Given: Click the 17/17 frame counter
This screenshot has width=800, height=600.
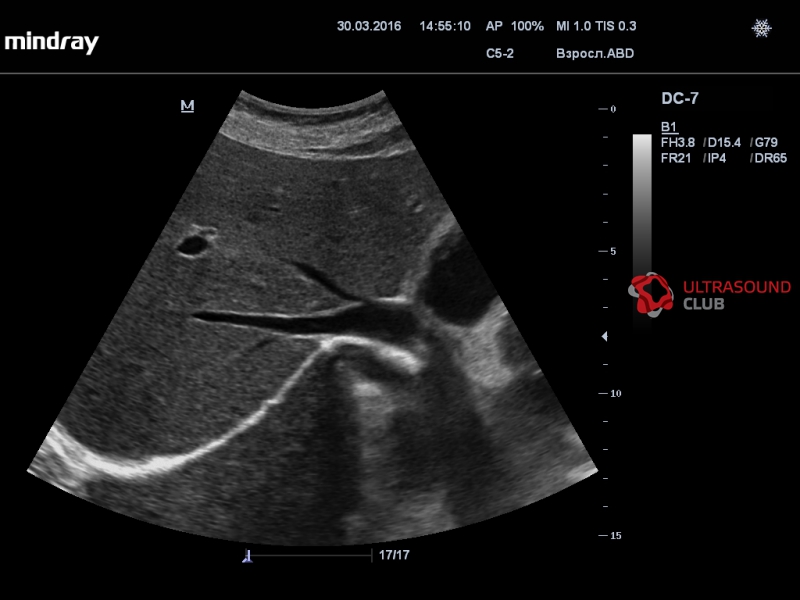Looking at the screenshot, I should click(x=394, y=555).
